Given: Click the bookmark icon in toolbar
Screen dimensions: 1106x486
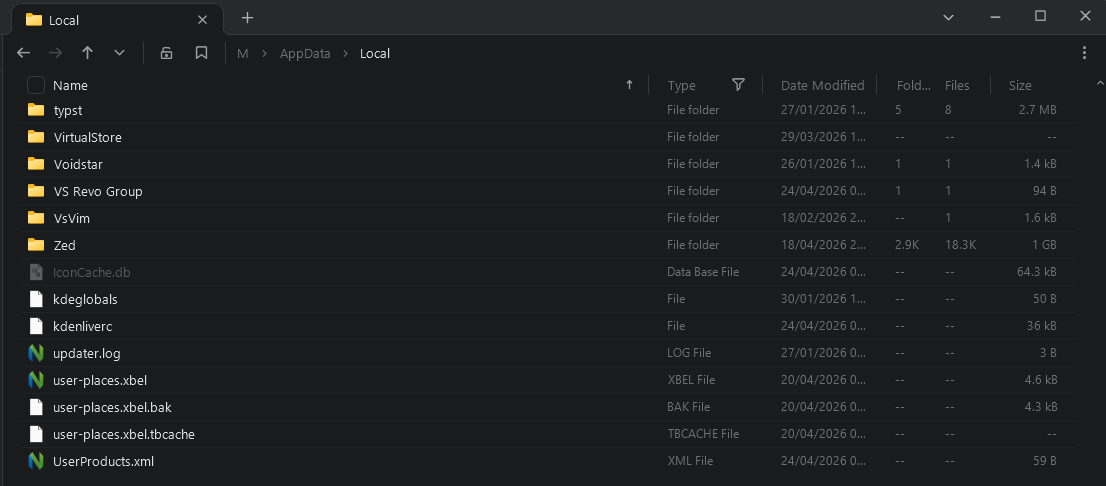Looking at the screenshot, I should tap(201, 53).
